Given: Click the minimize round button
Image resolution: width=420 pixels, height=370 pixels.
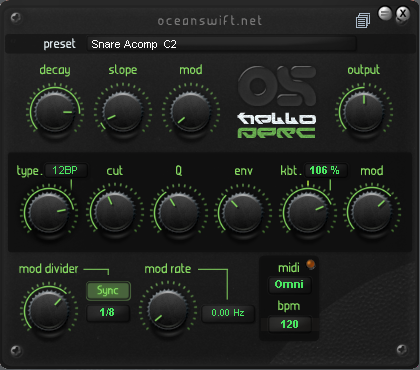Looking at the screenshot, I should 385,14.
